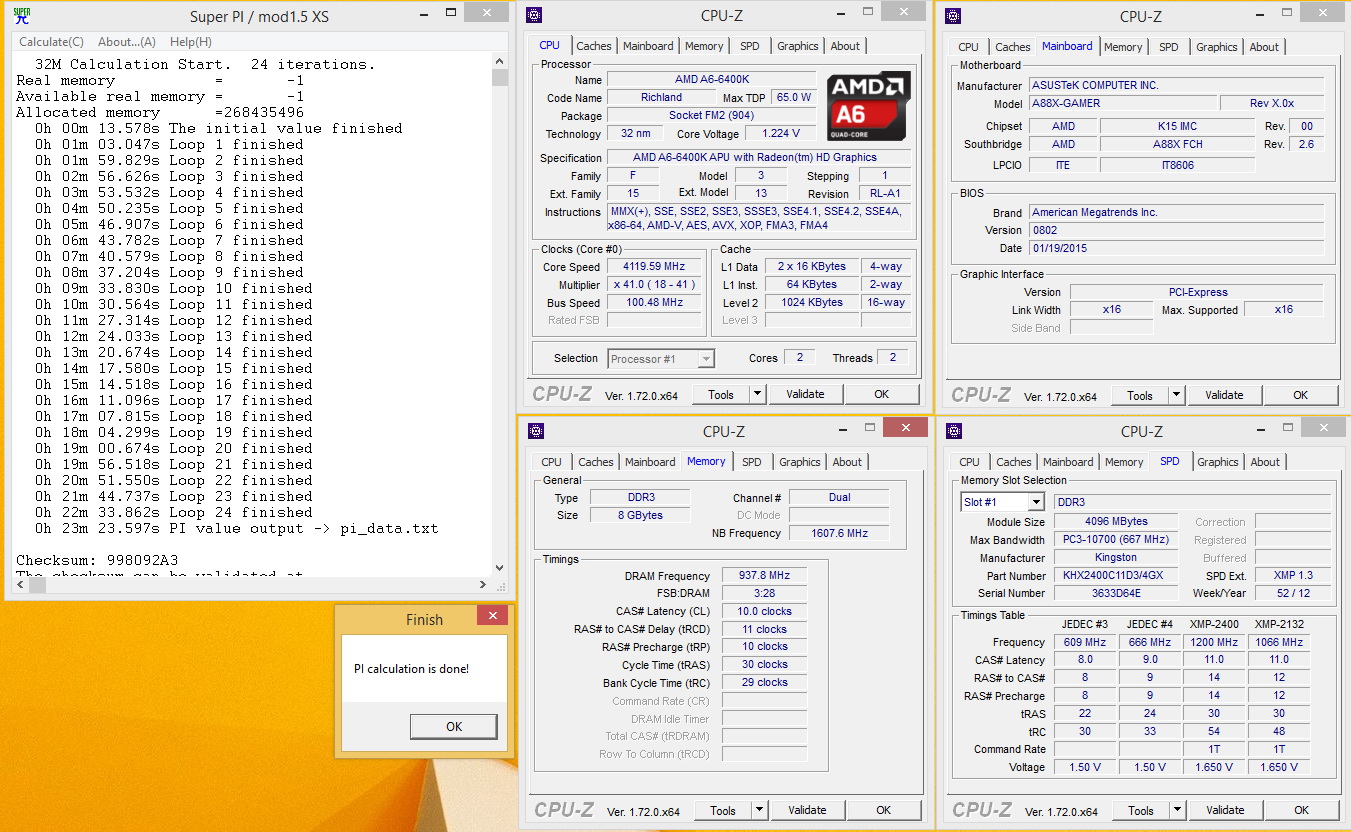
Task: Click Validate button in Memory window
Action: pos(807,810)
